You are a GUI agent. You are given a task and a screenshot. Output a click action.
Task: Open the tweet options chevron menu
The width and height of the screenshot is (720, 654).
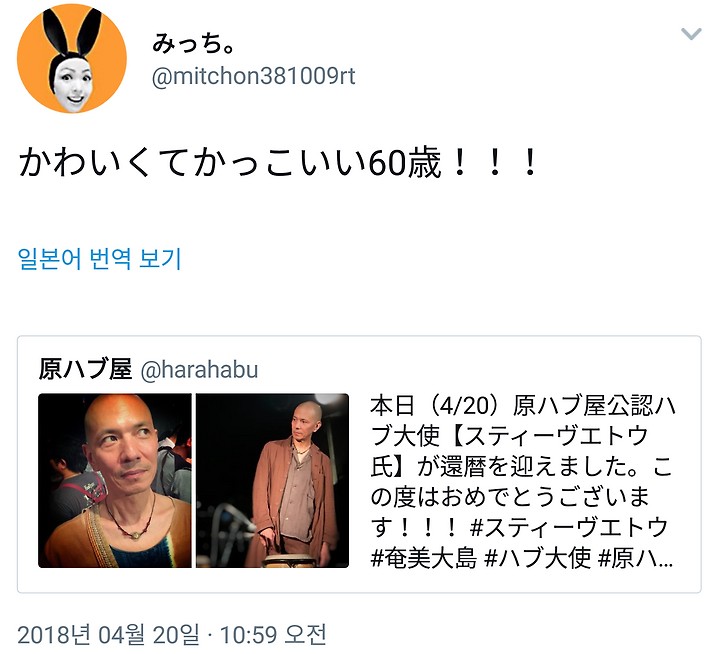click(x=691, y=34)
